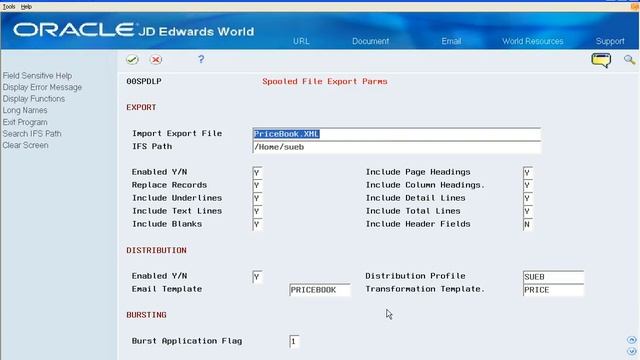640x360 pixels.
Task: Click the green checkmark OK icon
Action: (x=132, y=60)
